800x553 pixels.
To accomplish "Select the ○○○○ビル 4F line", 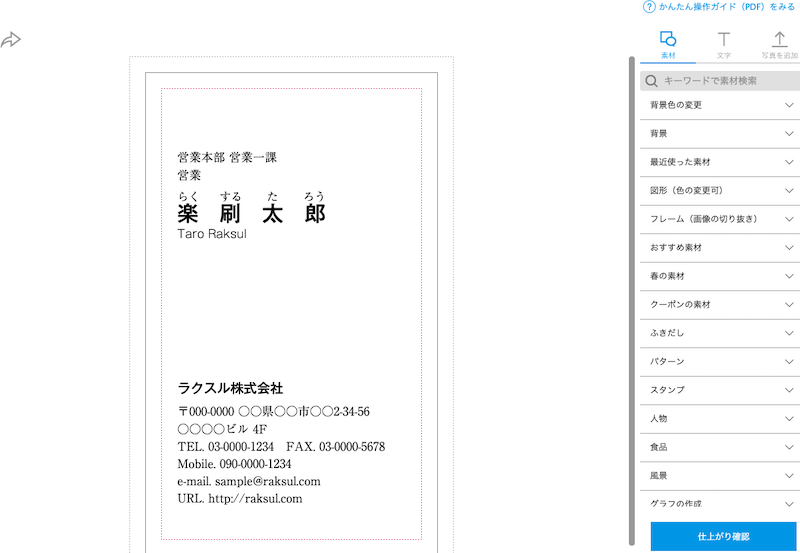I will pos(222,429).
